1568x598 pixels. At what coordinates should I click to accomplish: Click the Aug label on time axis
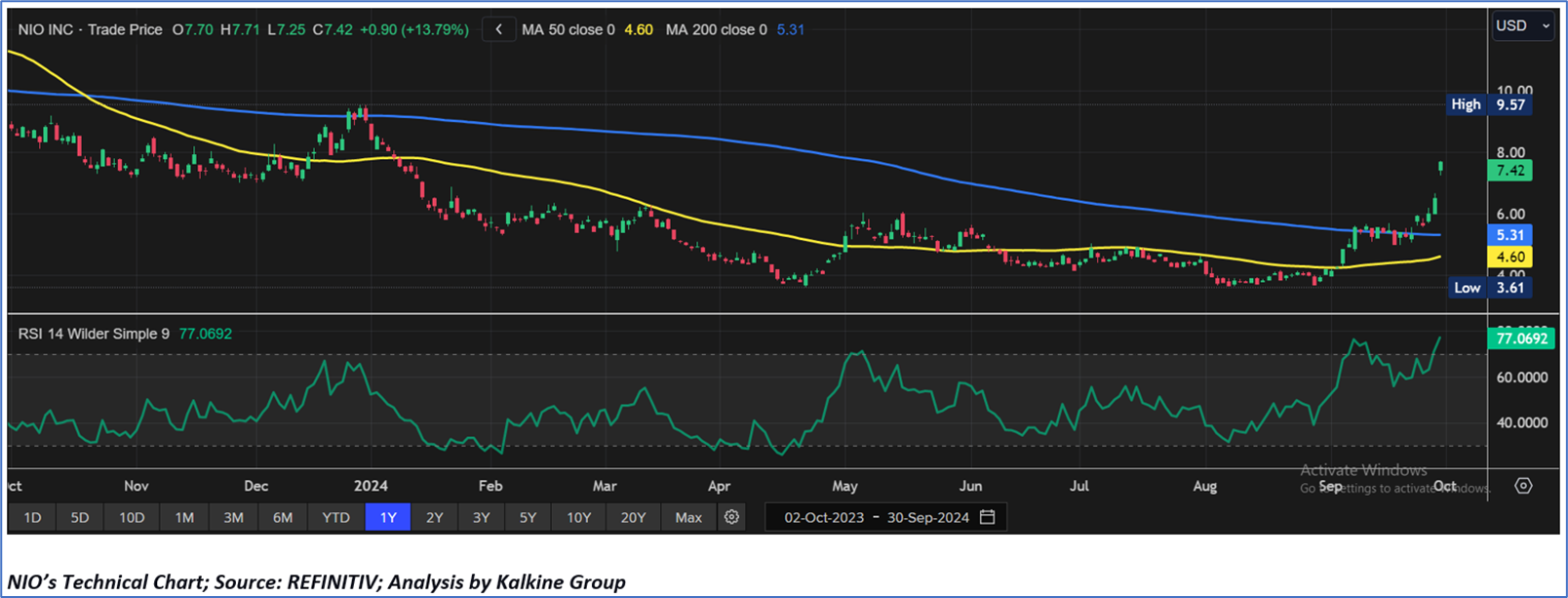click(x=1205, y=486)
